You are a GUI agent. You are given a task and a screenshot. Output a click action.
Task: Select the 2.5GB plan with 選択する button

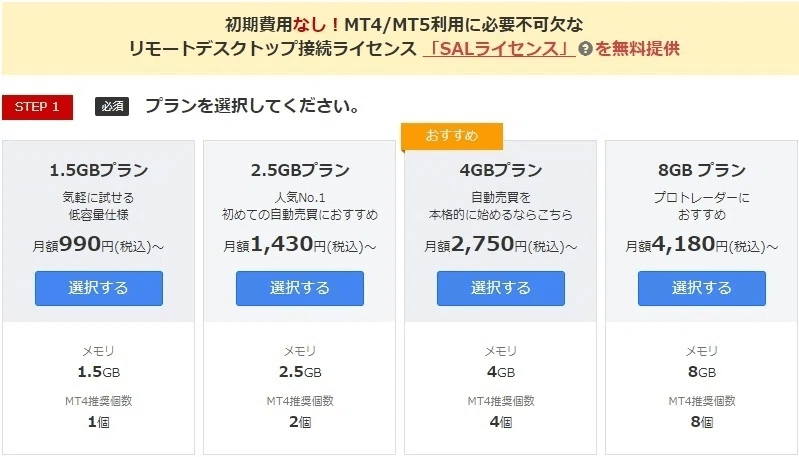pyautogui.click(x=300, y=288)
